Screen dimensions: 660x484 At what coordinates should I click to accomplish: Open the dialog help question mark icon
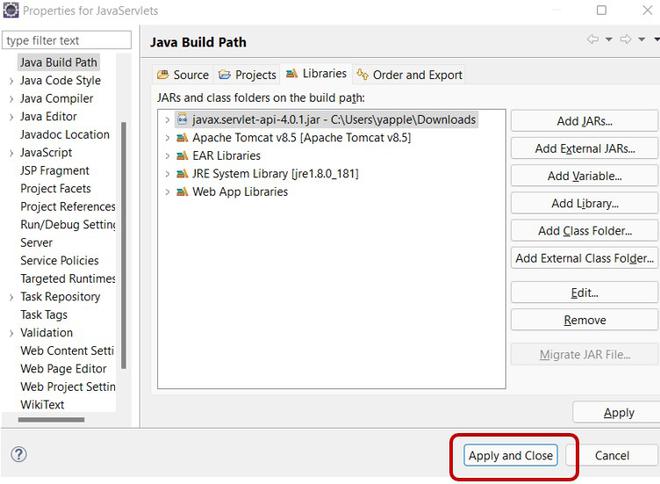[x=18, y=454]
